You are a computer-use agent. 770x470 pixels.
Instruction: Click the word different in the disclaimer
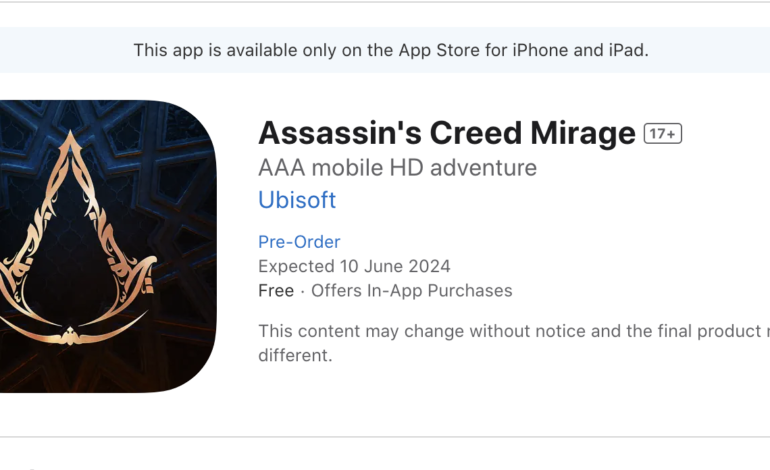294,355
